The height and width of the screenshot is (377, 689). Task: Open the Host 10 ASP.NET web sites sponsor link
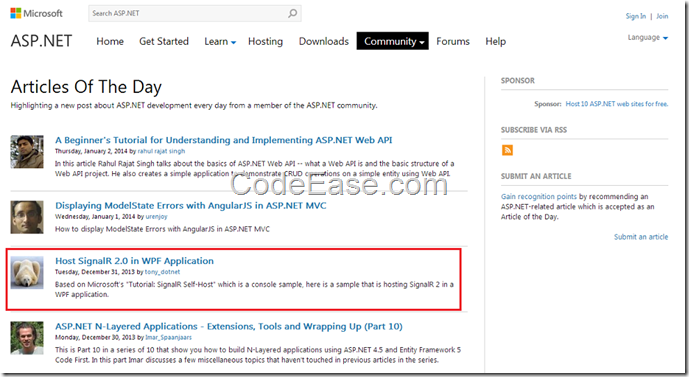pyautogui.click(x=616, y=104)
